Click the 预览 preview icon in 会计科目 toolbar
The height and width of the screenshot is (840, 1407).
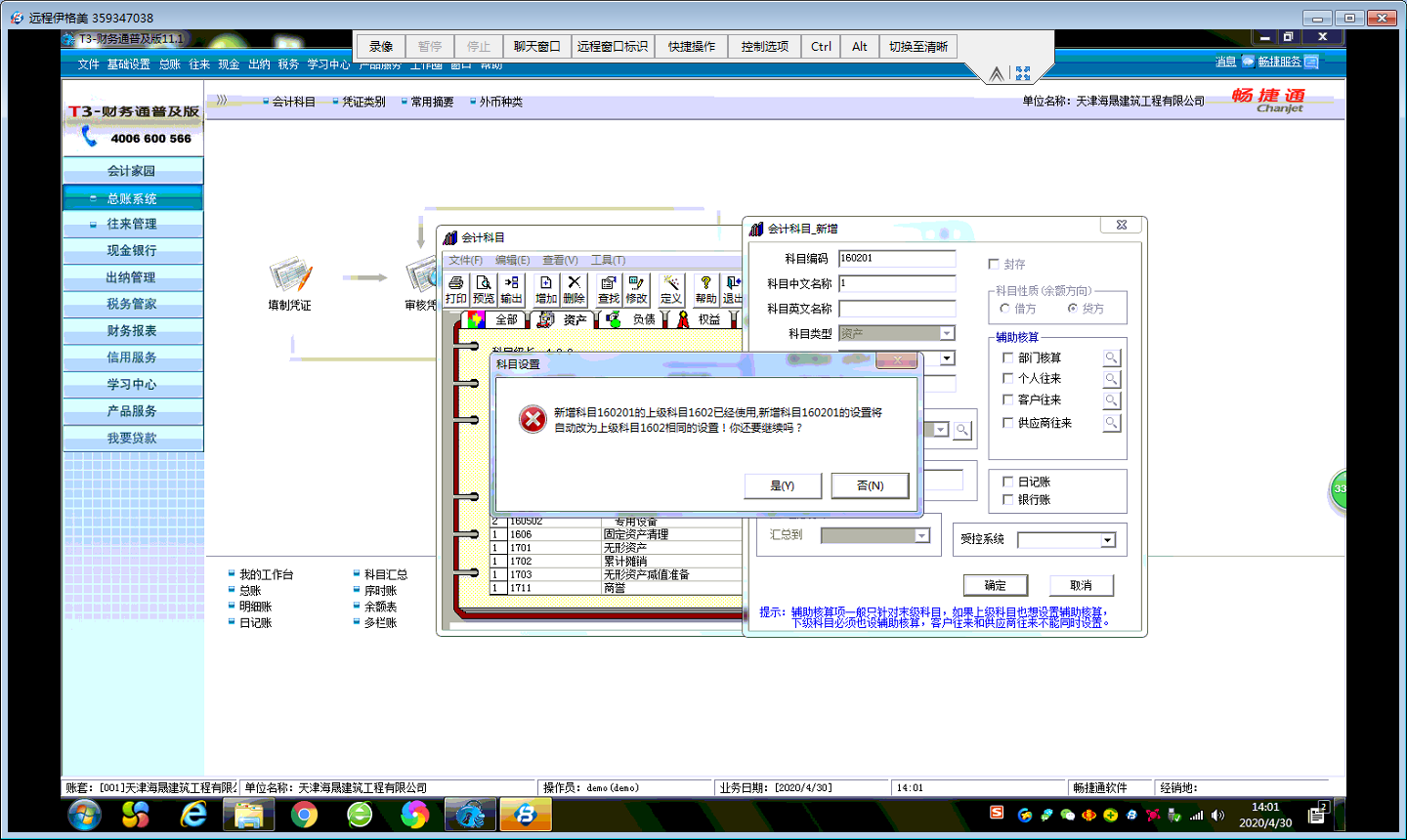[484, 289]
